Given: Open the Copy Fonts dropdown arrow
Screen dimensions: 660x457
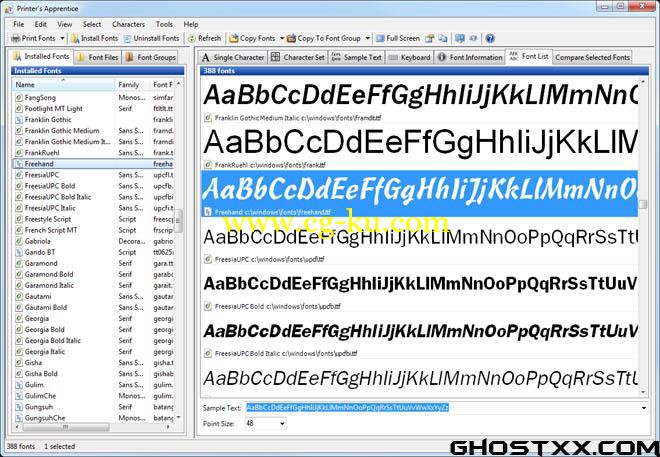Looking at the screenshot, I should tap(282, 38).
